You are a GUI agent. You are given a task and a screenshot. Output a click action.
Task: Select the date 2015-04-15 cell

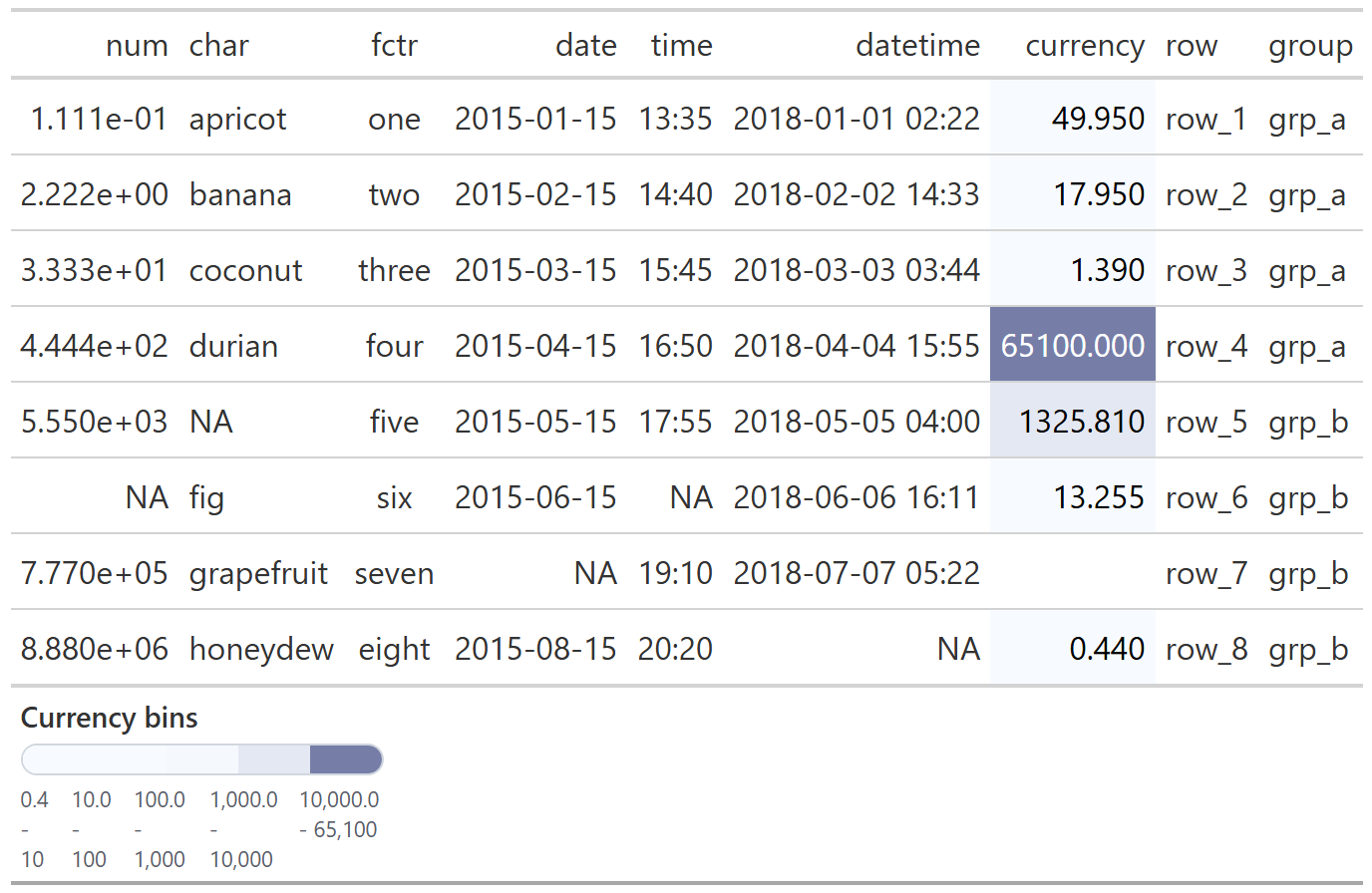pyautogui.click(x=535, y=346)
